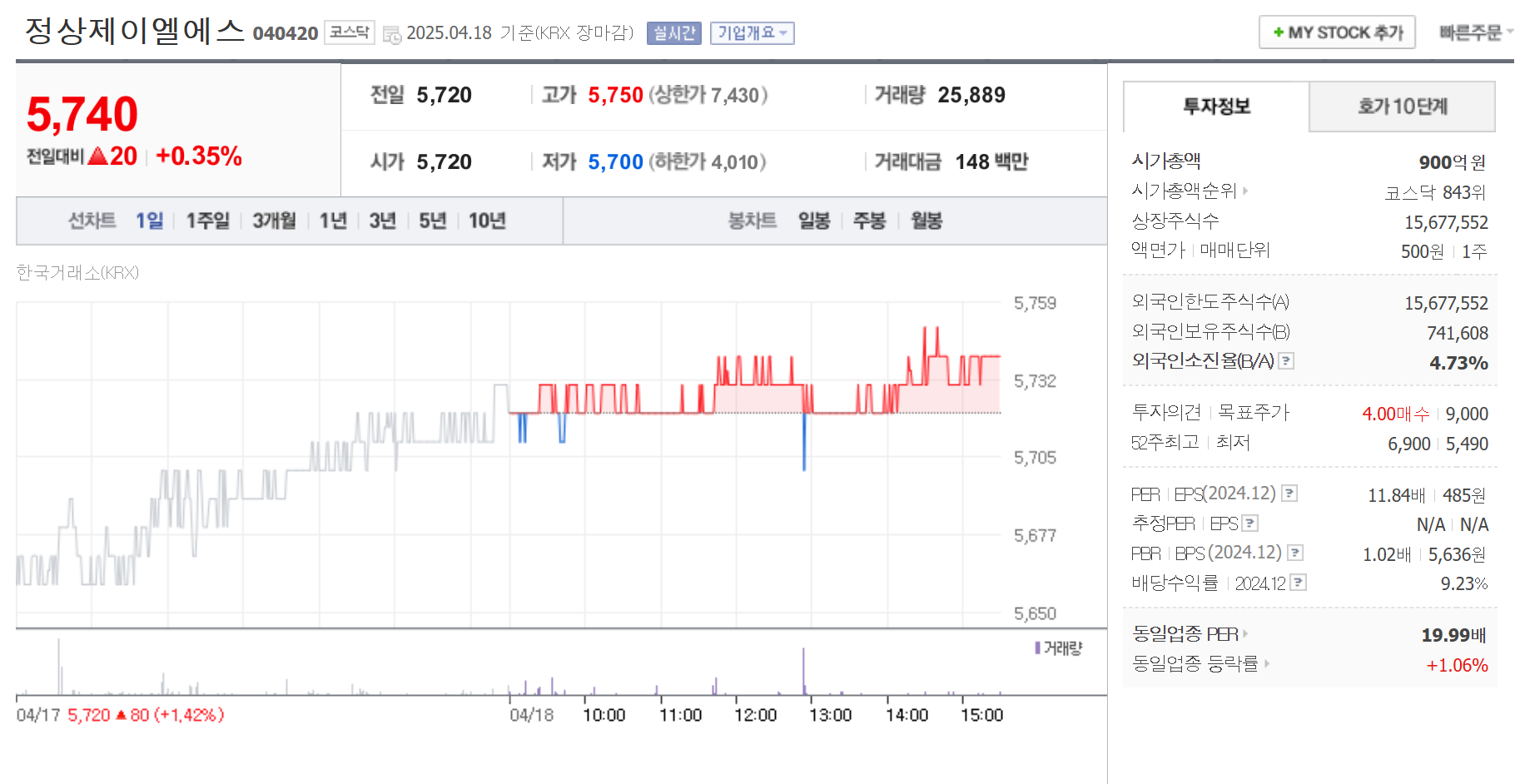
Task: Click the arrow next to 동일업종 등락률
Action: pyautogui.click(x=1267, y=663)
